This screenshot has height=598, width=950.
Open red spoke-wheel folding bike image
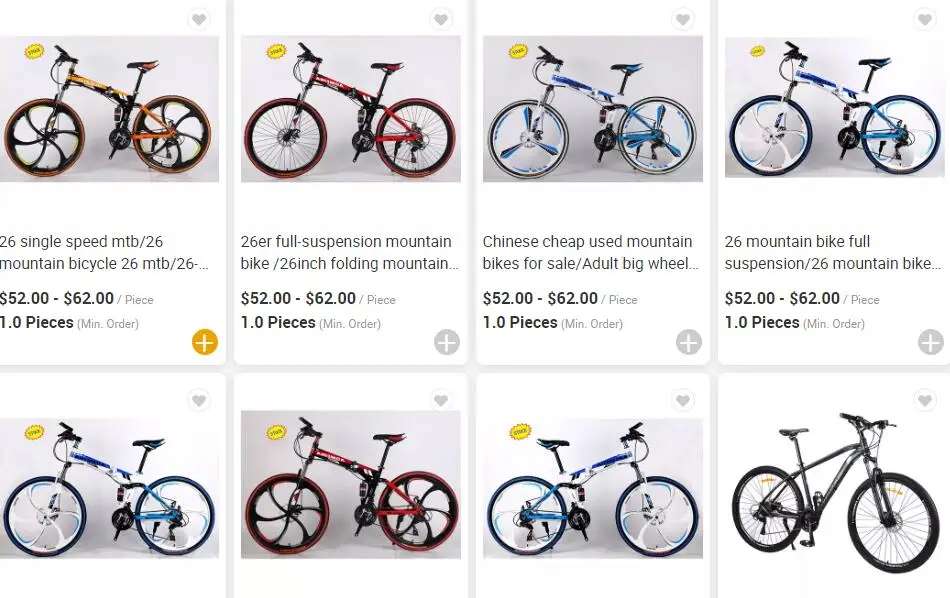coord(350,110)
